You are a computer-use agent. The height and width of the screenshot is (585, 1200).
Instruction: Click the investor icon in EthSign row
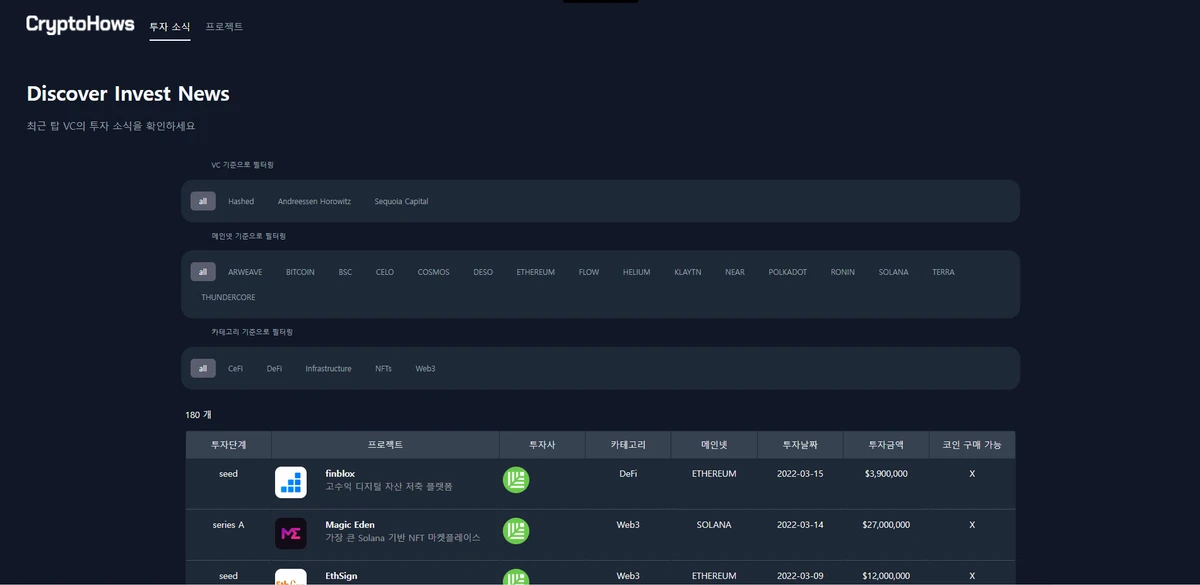pos(516,577)
